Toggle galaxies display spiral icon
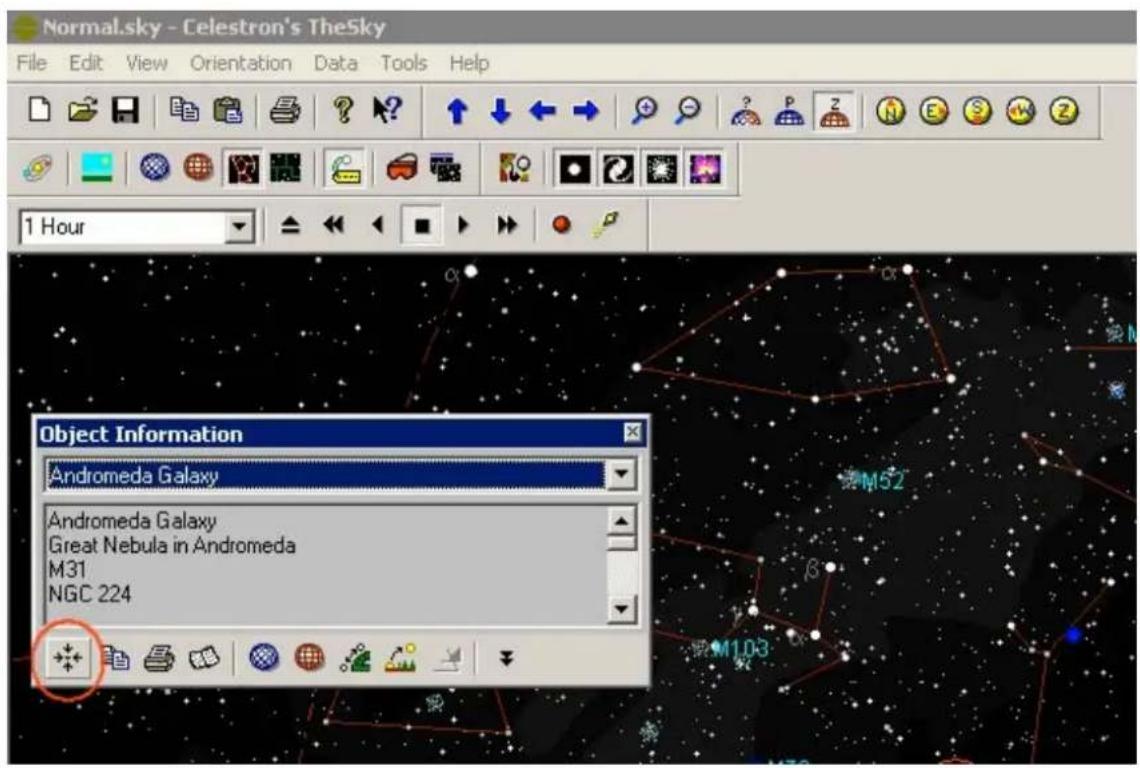This screenshot has height=768, width=1140. click(x=617, y=169)
